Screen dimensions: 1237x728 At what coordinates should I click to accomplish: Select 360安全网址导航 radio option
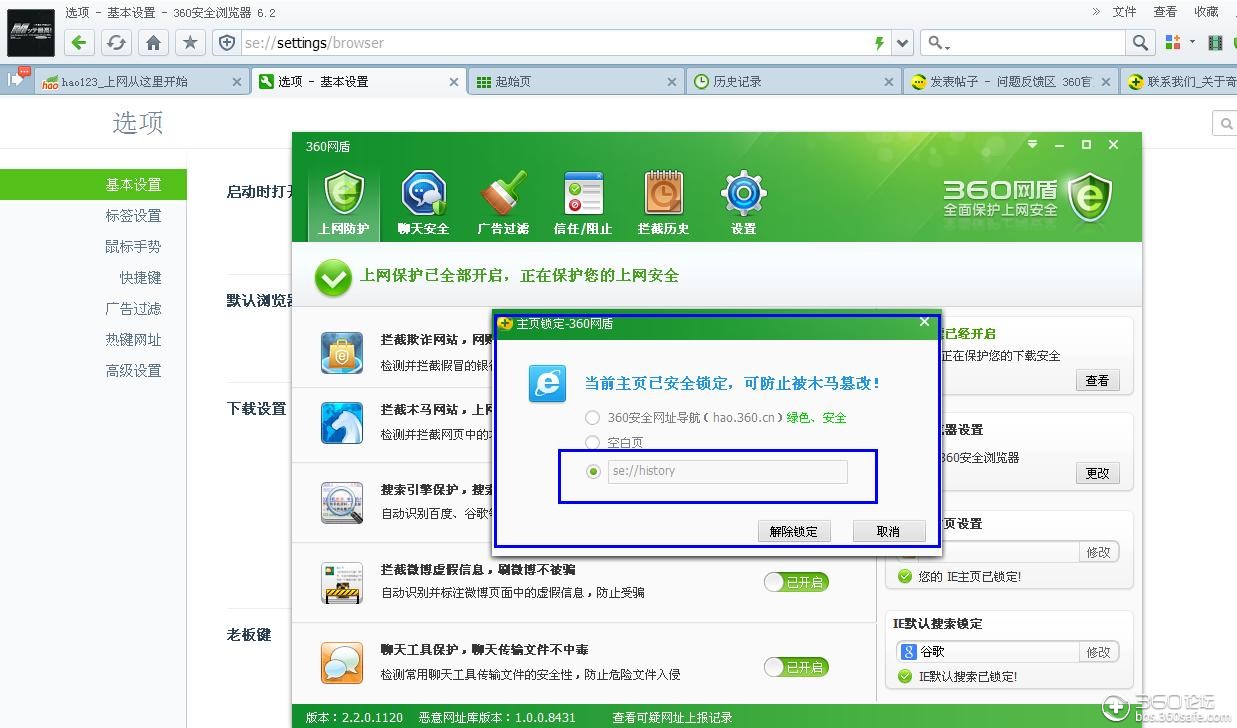point(593,418)
